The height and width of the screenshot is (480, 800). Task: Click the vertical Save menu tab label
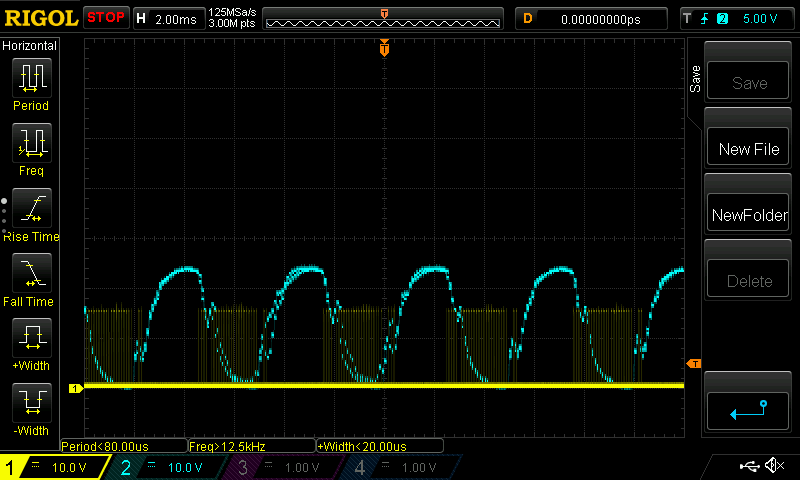(x=695, y=79)
